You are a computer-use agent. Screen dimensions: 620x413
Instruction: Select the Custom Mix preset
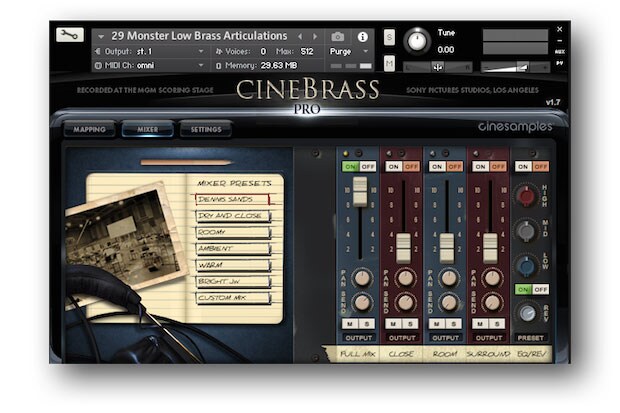pyautogui.click(x=233, y=298)
